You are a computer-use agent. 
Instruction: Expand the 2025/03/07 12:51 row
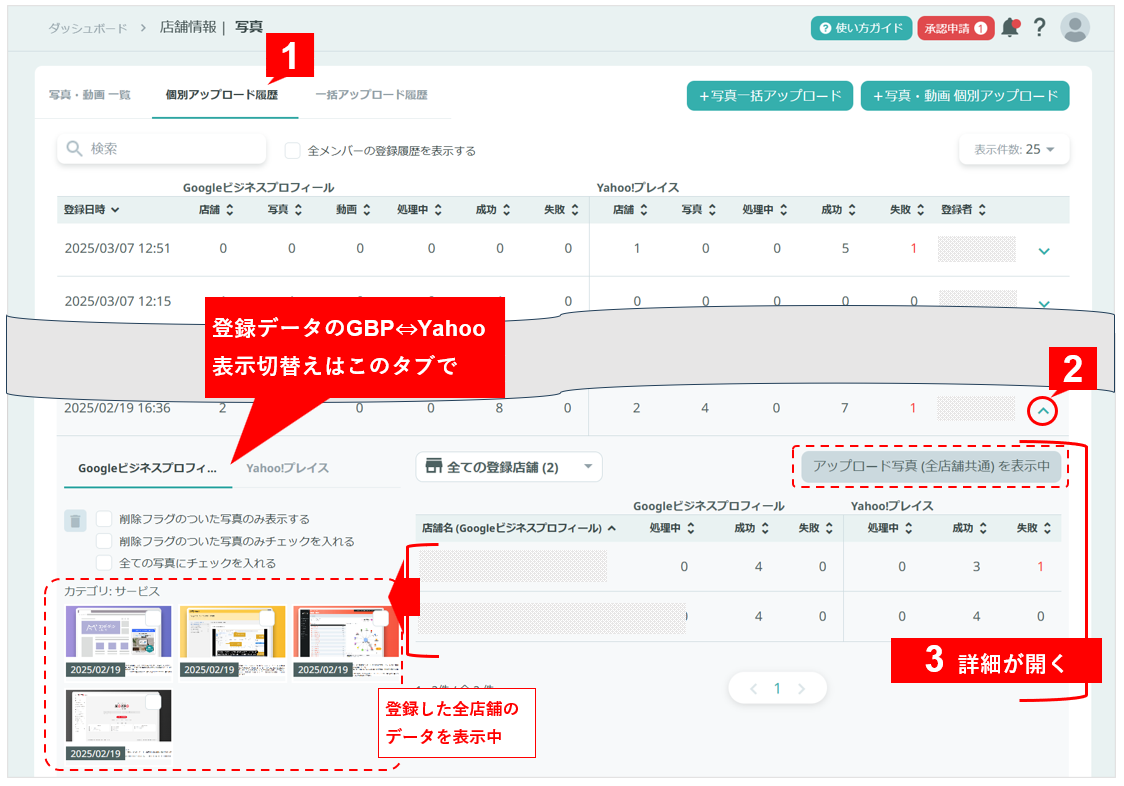[1044, 251]
